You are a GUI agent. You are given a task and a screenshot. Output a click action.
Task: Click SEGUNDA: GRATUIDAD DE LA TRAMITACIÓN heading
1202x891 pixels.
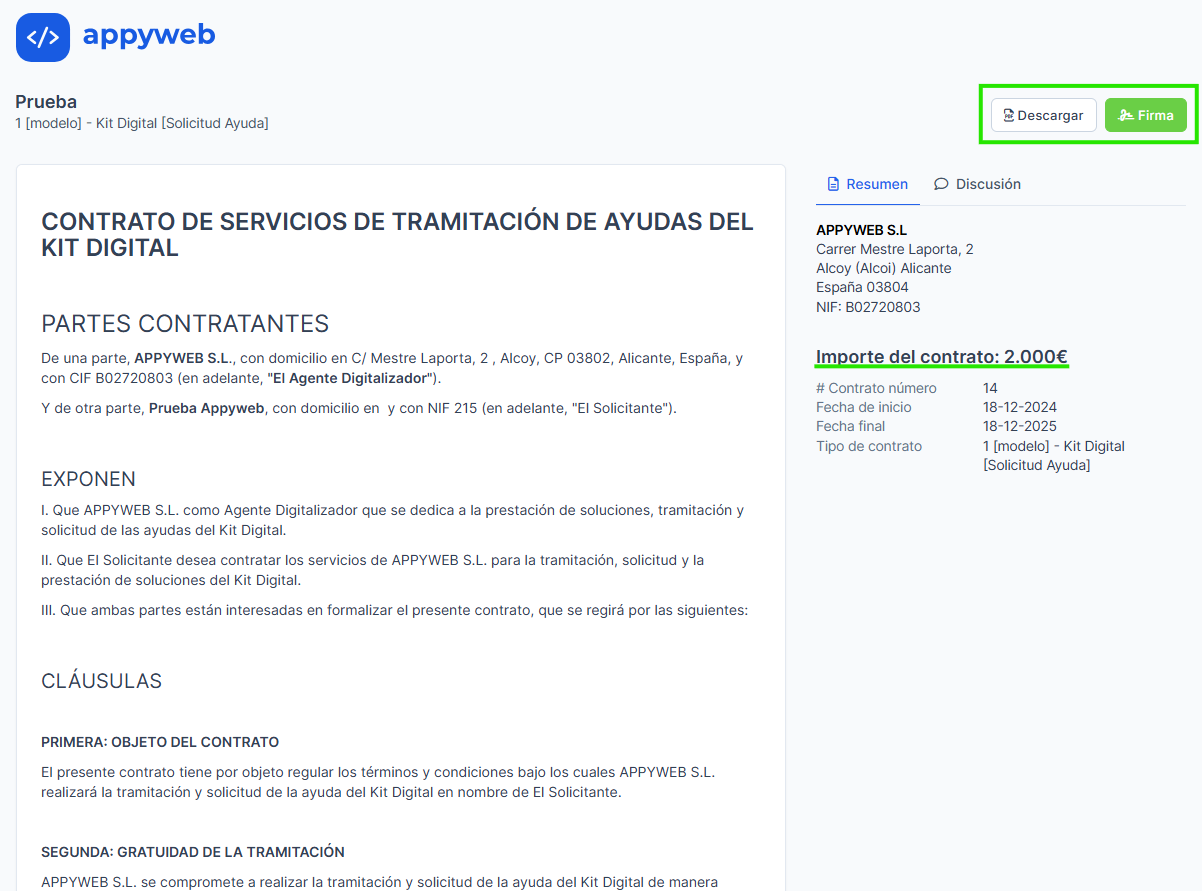point(193,852)
